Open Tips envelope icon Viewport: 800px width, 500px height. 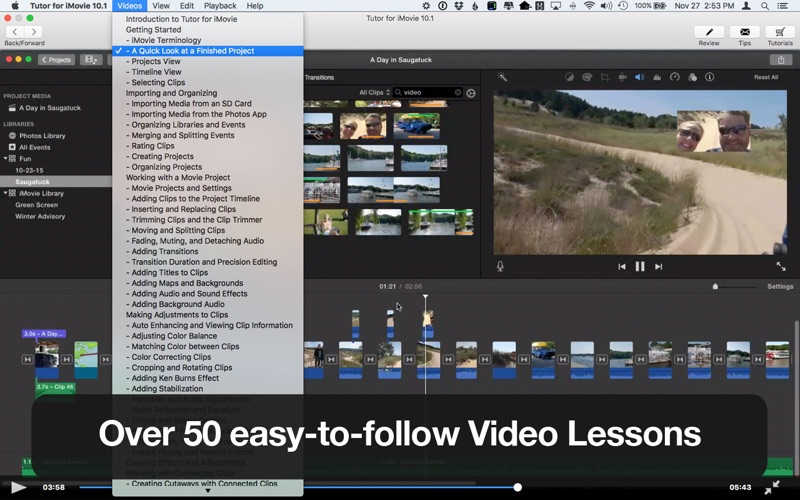tap(744, 32)
